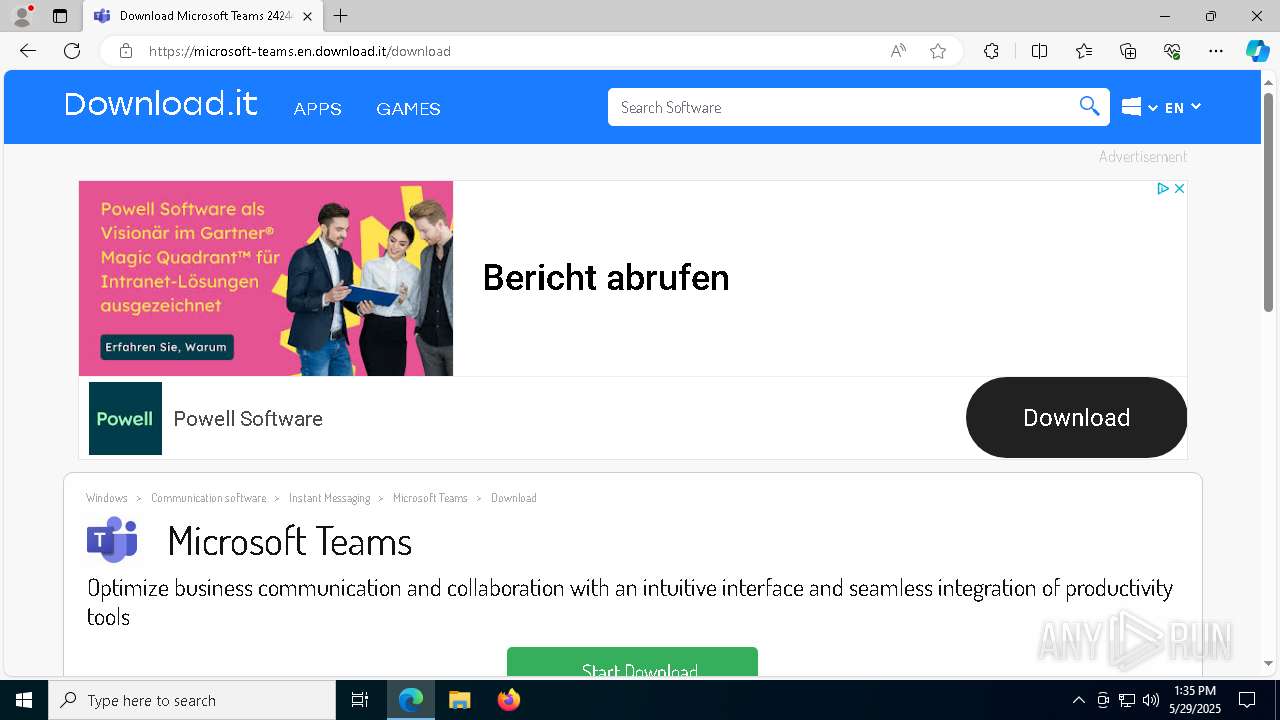Click the search magnifier icon

[1089, 107]
